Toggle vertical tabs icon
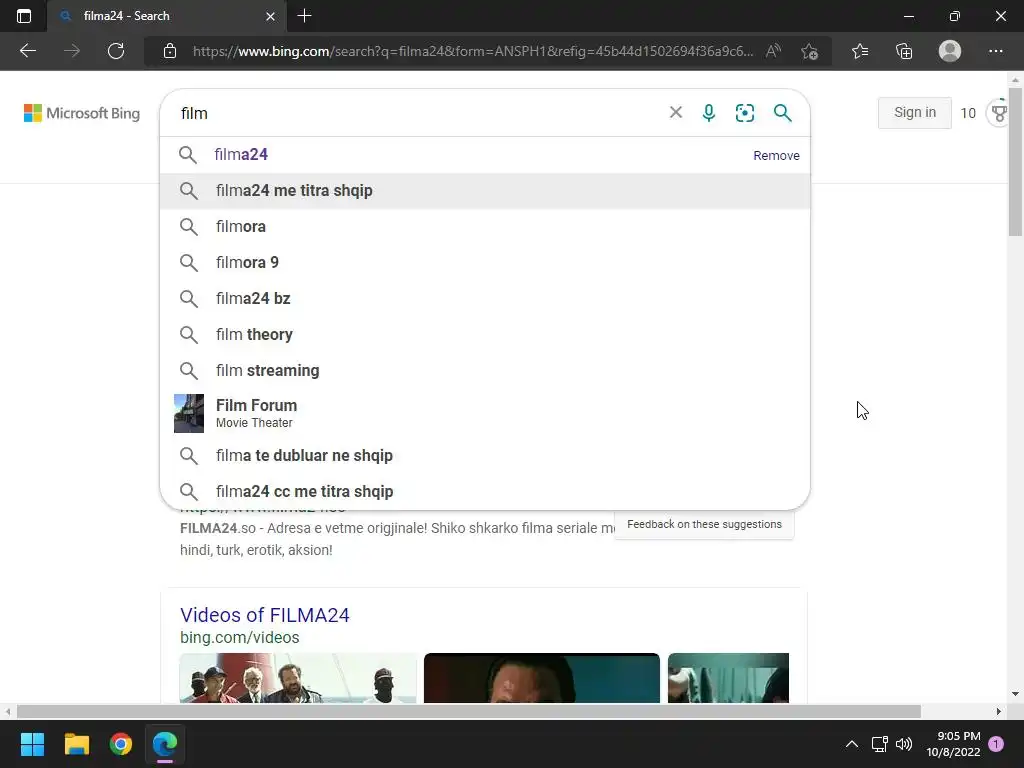This screenshot has width=1024, height=768. coord(24,16)
